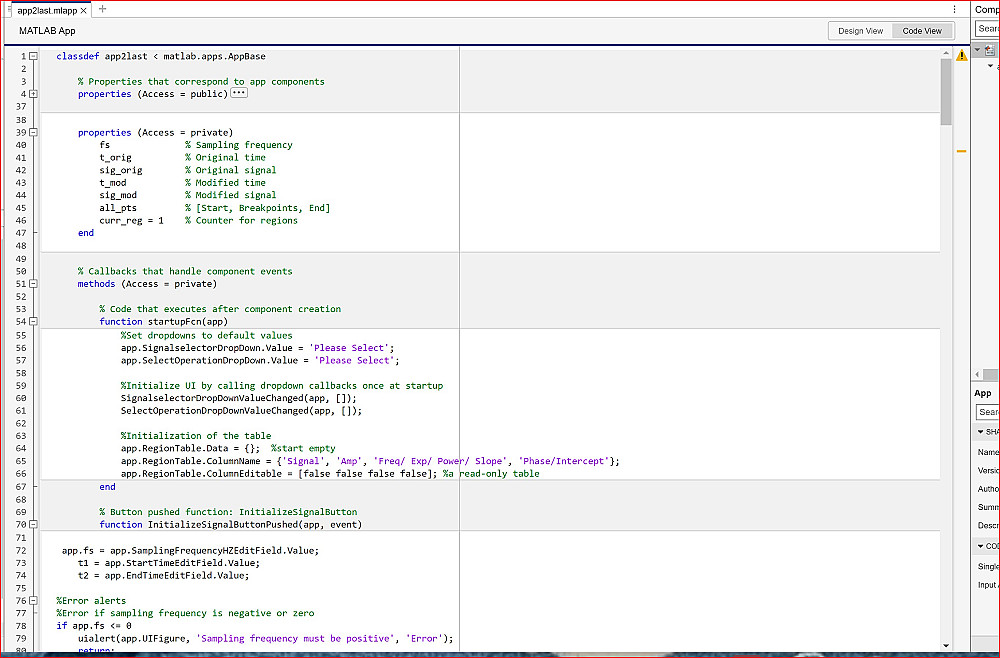Click the App panel search field
This screenshot has width=1000, height=658.
[x=987, y=412]
